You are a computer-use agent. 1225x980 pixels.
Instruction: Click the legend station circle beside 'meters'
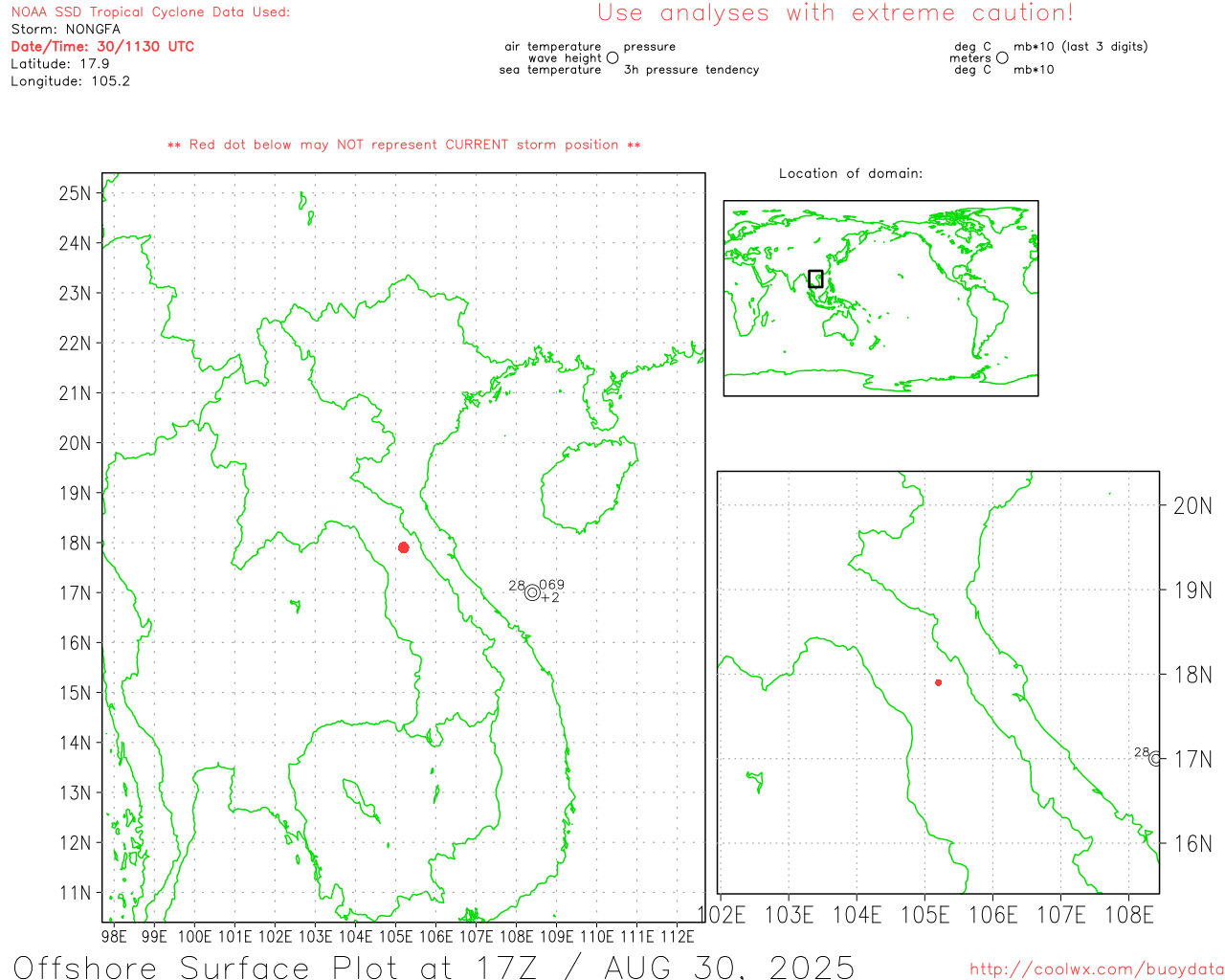click(1002, 58)
